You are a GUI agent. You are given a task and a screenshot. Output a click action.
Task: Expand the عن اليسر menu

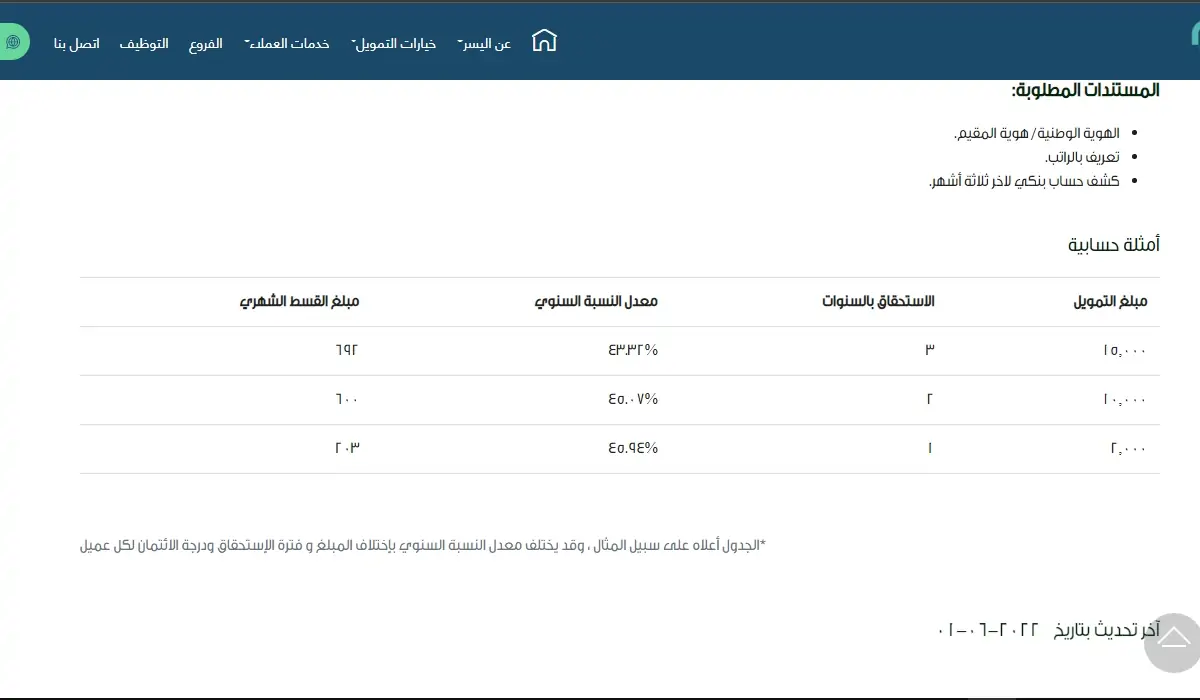click(484, 44)
